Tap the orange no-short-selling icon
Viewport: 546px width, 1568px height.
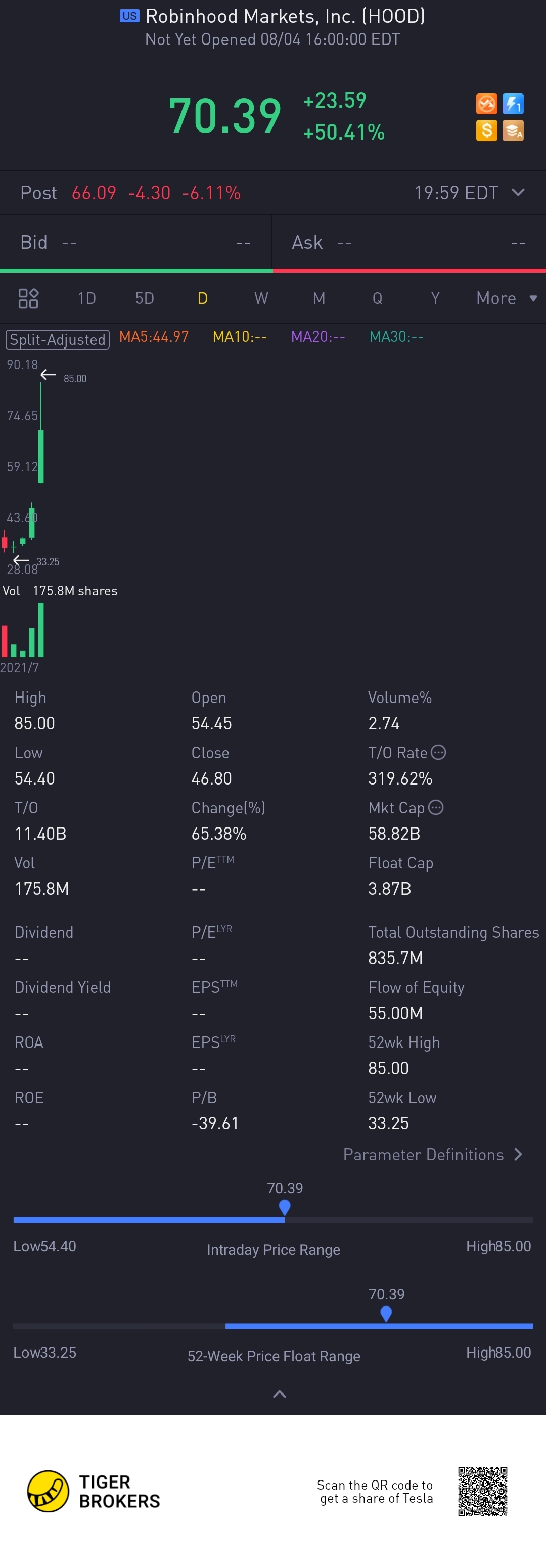pyautogui.click(x=486, y=104)
